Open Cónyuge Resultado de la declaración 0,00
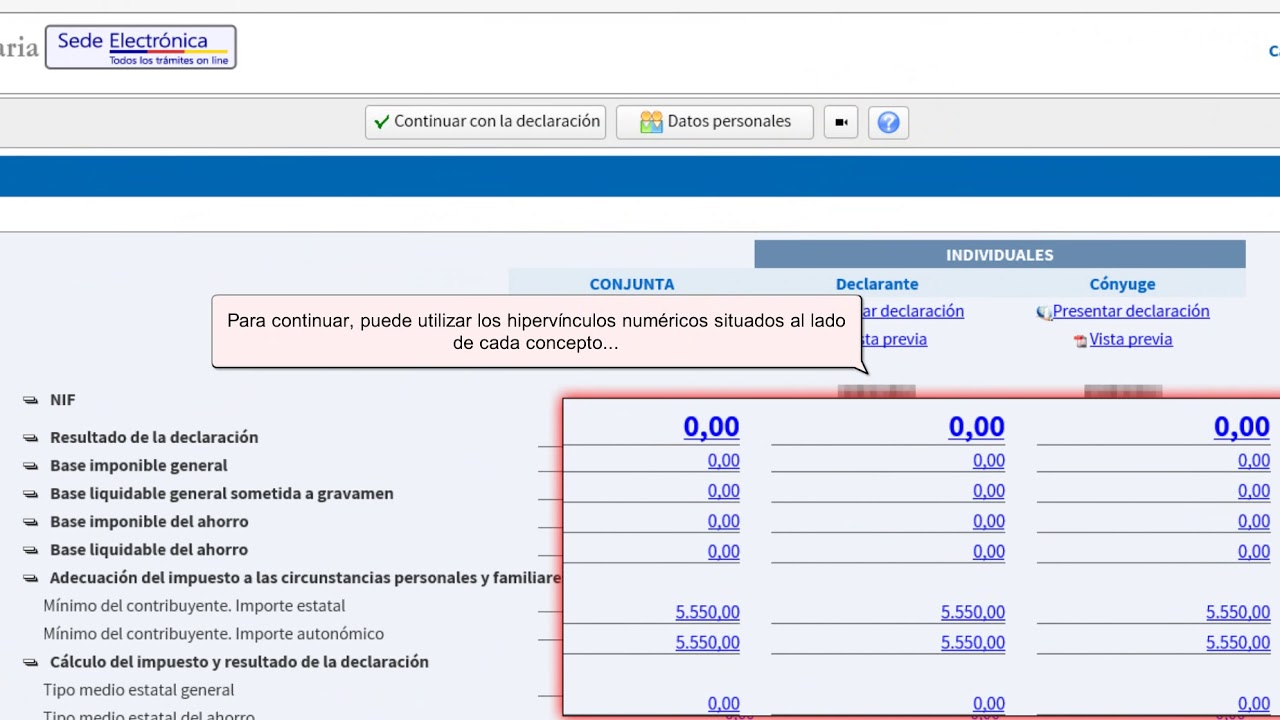This screenshot has width=1280, height=720. click(1242, 427)
